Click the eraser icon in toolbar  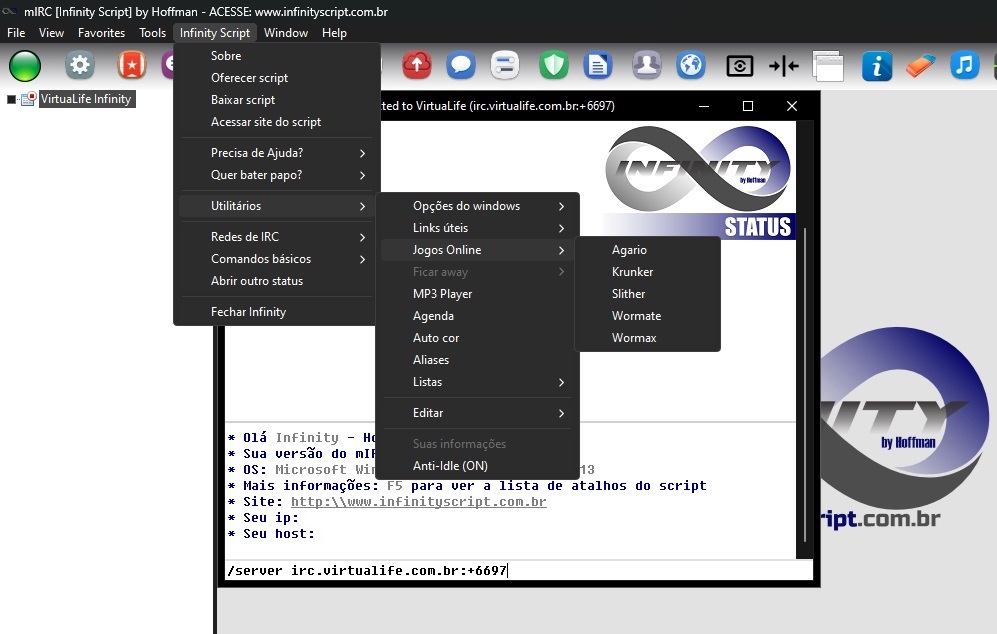pyautogui.click(x=919, y=66)
